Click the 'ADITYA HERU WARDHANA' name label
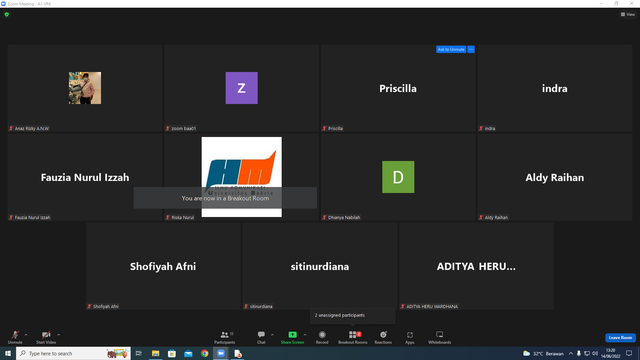Viewport: 640px width, 360px height. click(432, 306)
